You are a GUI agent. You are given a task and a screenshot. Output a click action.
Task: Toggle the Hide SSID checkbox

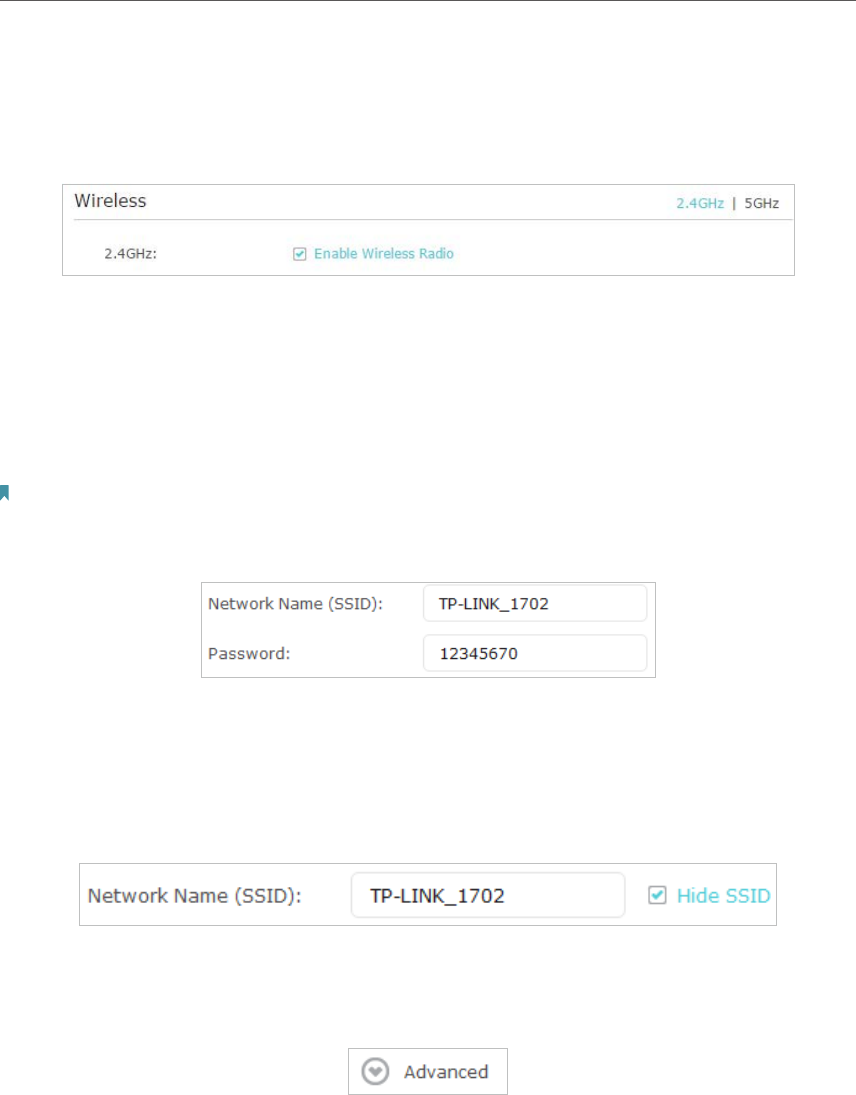tap(657, 895)
